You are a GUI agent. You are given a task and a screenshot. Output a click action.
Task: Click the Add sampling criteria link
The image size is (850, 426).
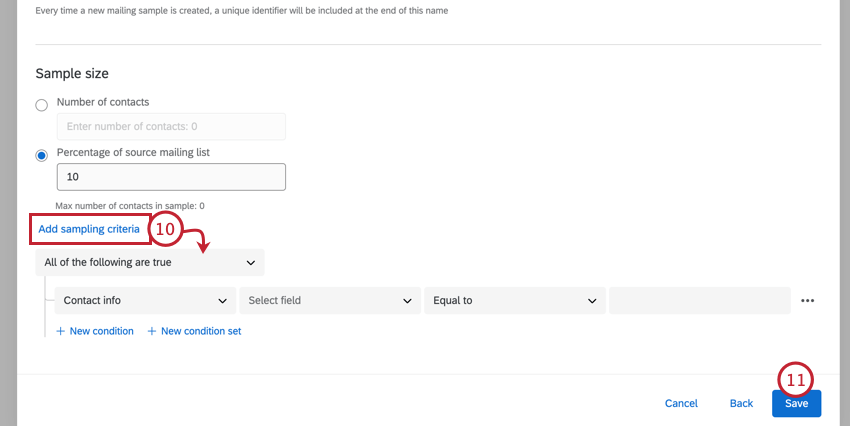click(89, 229)
